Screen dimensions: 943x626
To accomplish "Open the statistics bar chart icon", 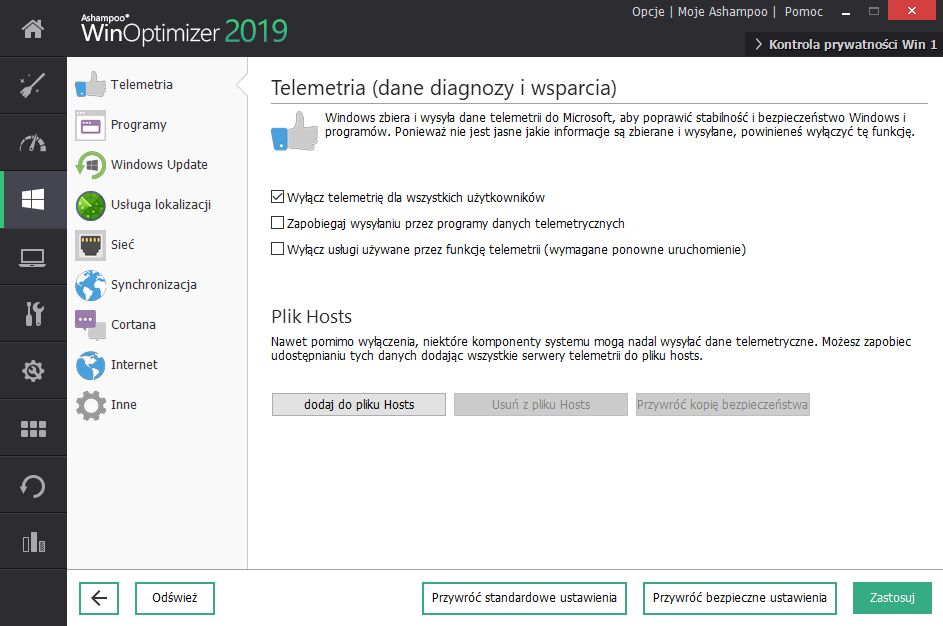I will [x=34, y=542].
